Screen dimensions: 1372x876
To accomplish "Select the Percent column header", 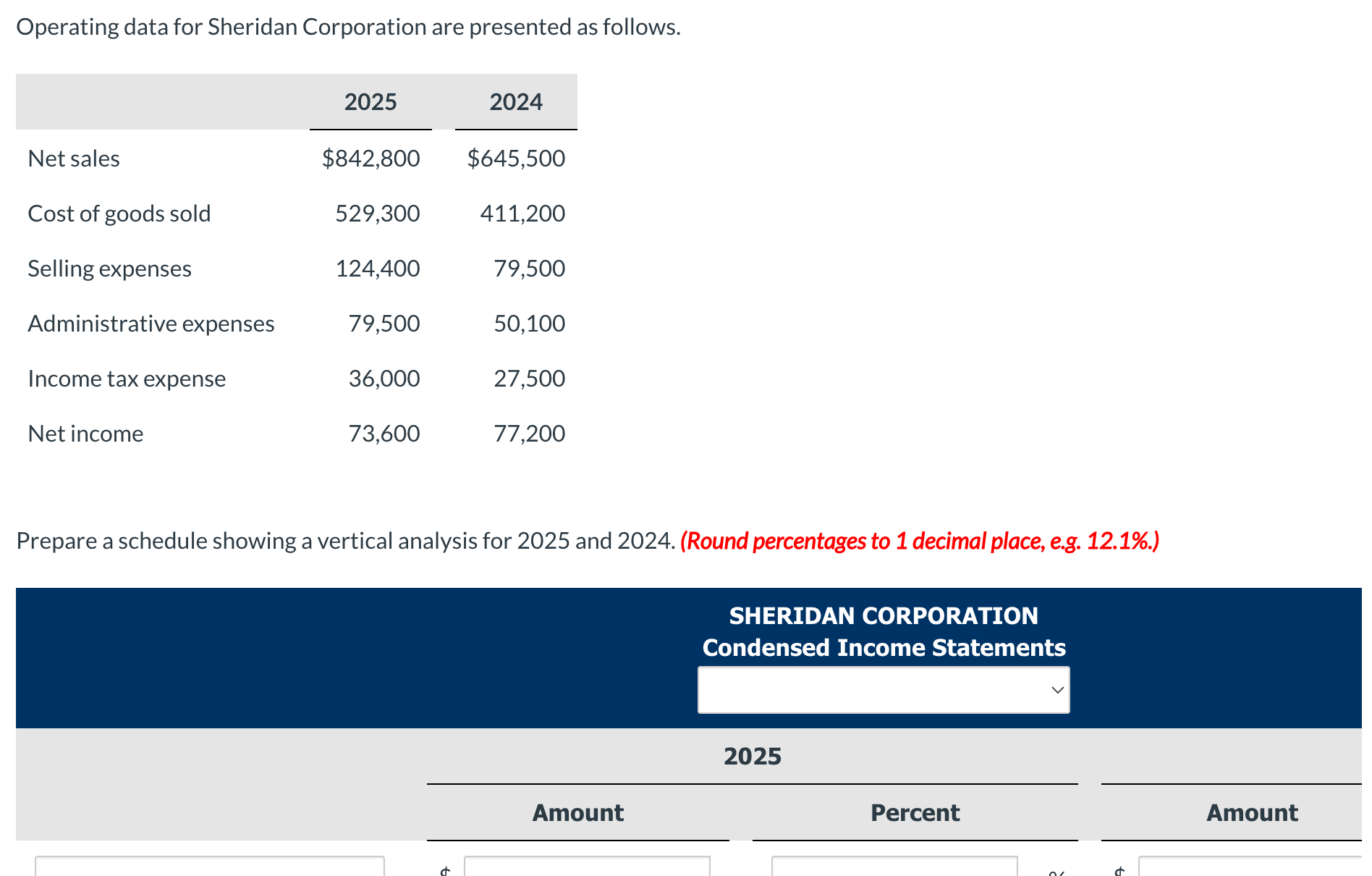I will click(914, 812).
